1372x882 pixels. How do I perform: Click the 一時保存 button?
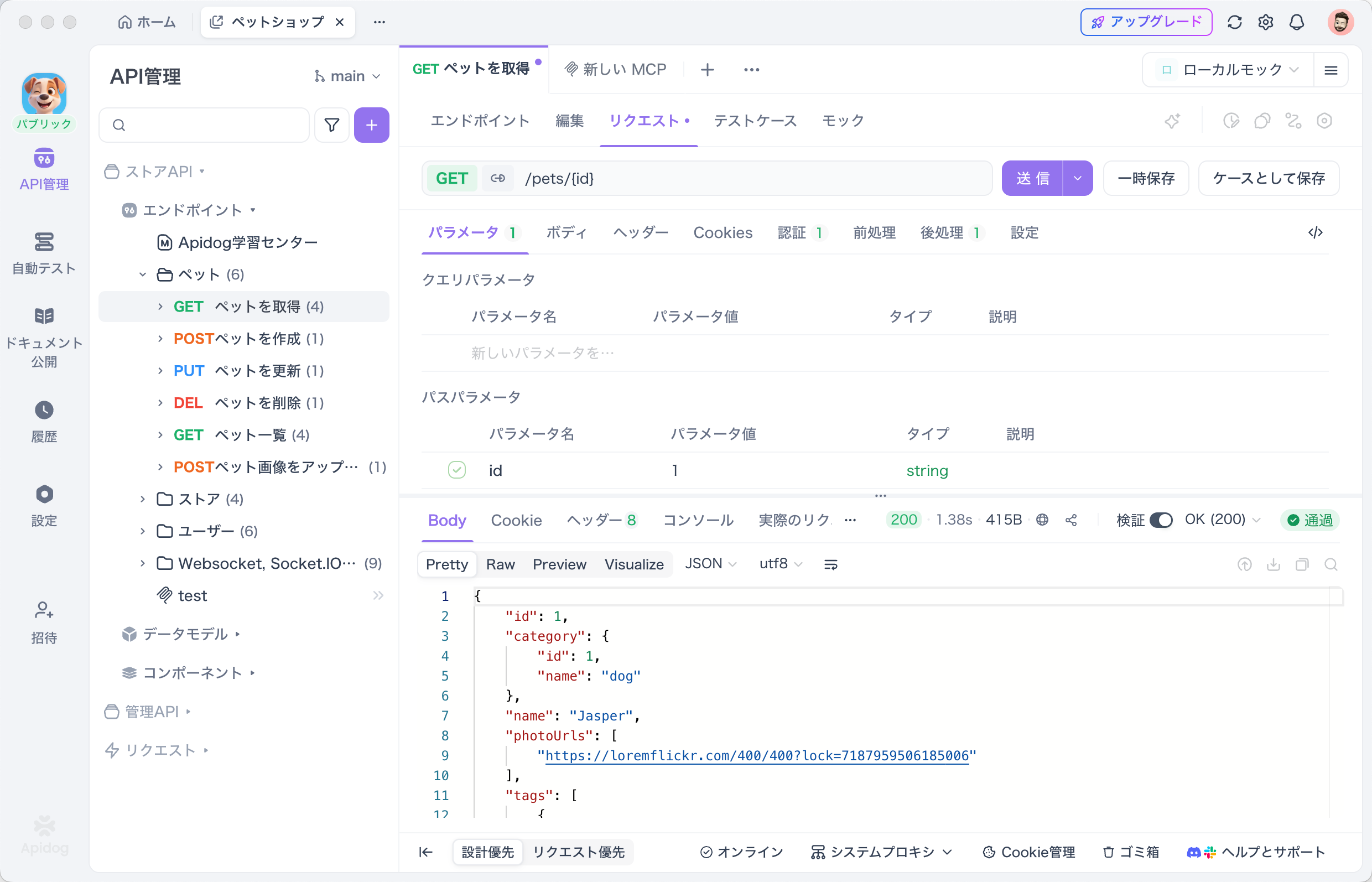1146,178
